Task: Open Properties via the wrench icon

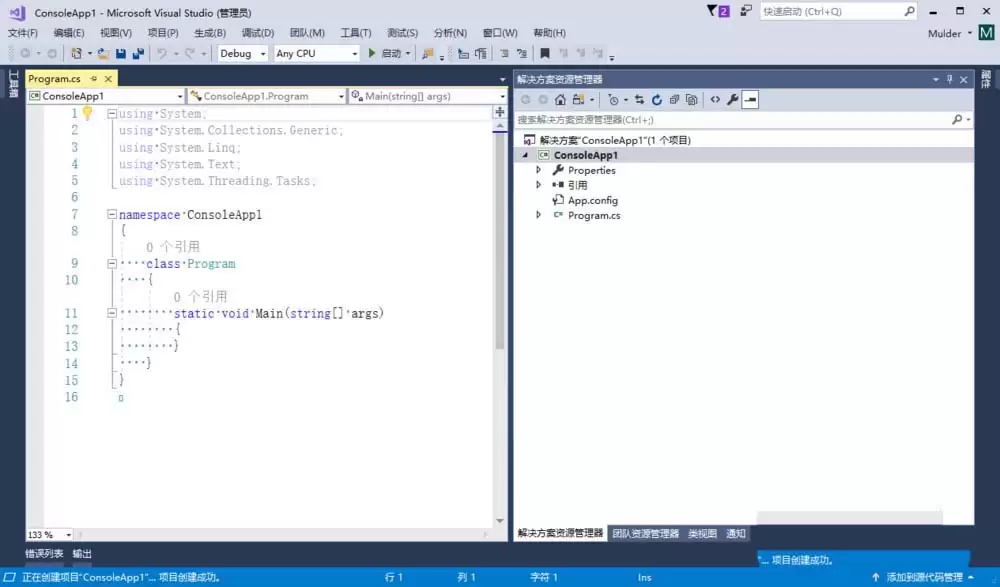Action: [x=734, y=100]
